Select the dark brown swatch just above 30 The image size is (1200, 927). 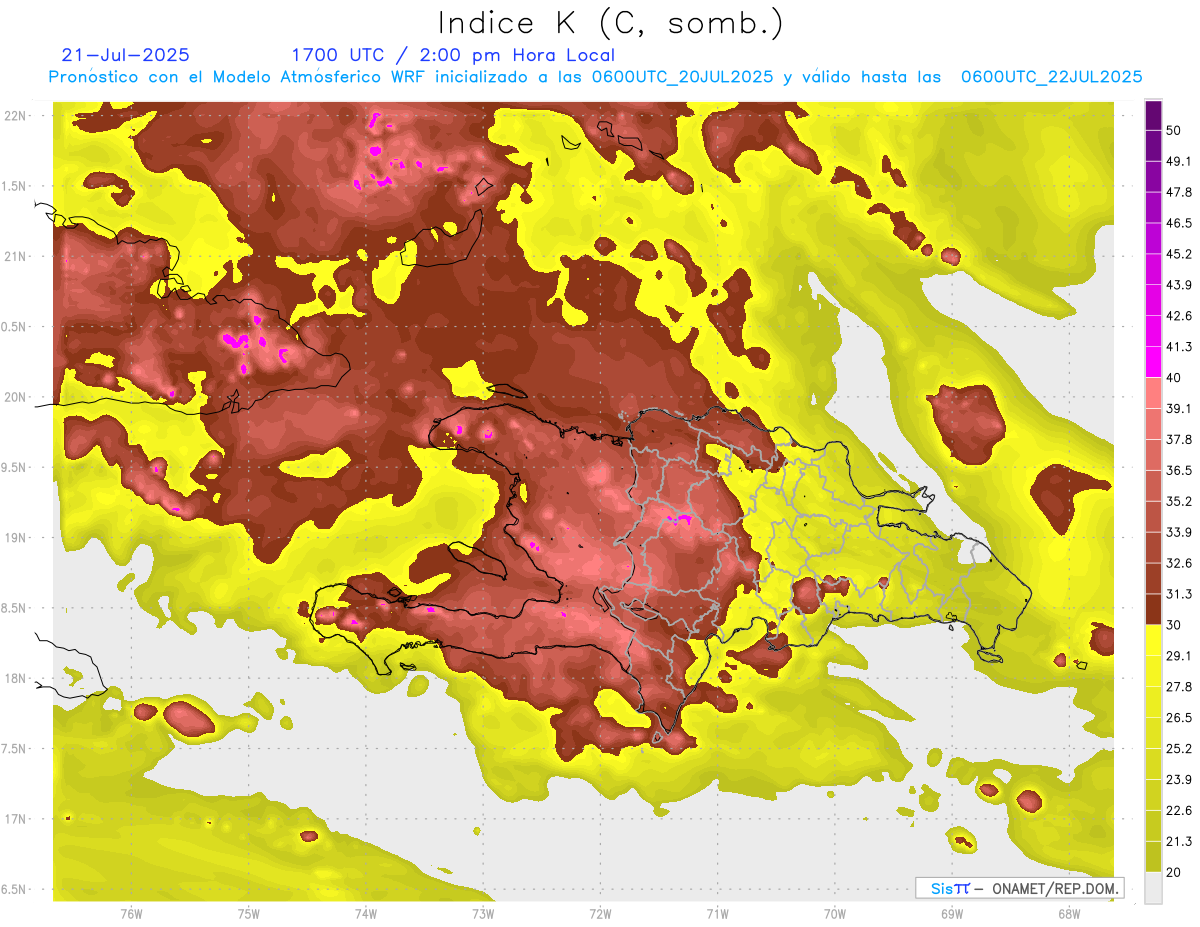point(1153,609)
